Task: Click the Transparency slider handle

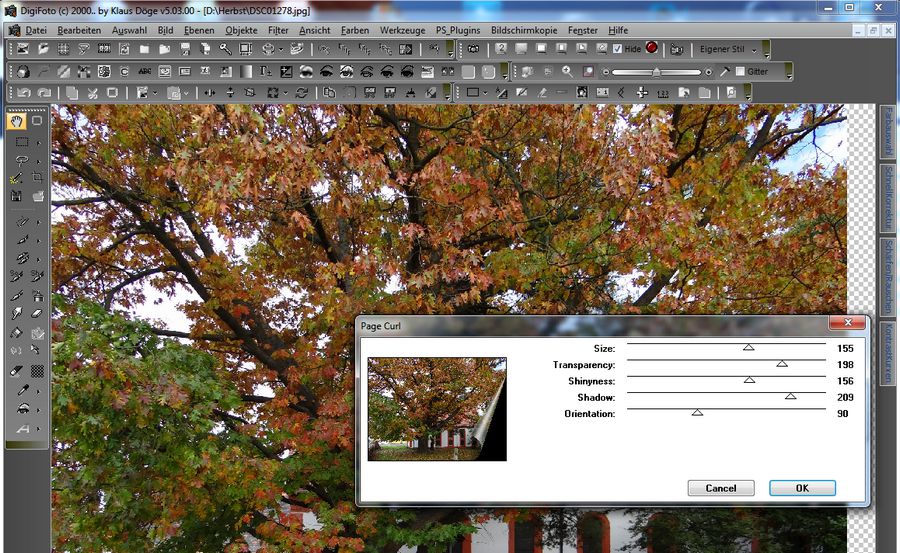Action: click(782, 365)
